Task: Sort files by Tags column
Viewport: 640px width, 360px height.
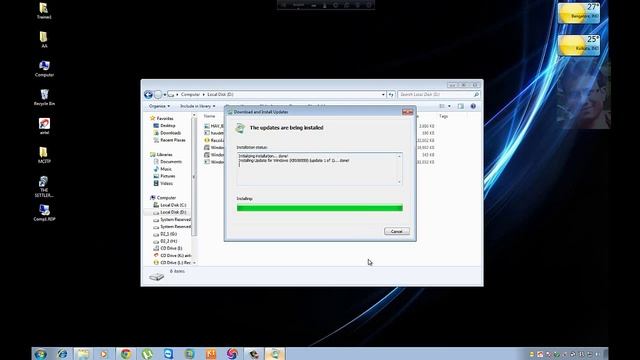Action: click(x=443, y=116)
